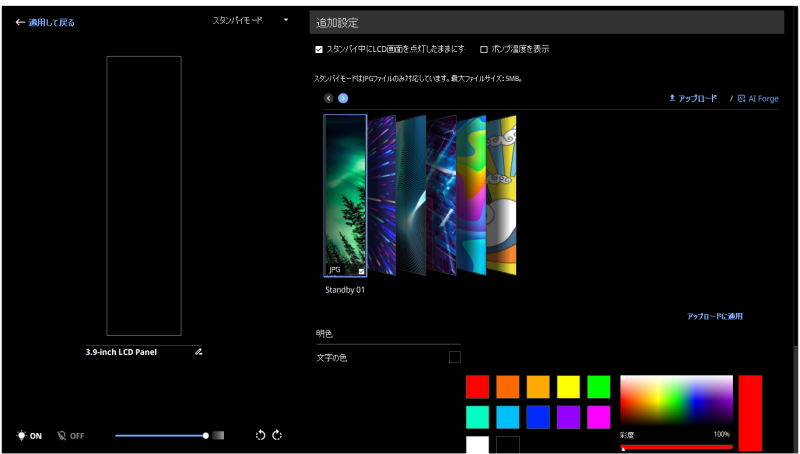Click the rotate clockwise icon
800x454 pixels.
pyautogui.click(x=277, y=435)
